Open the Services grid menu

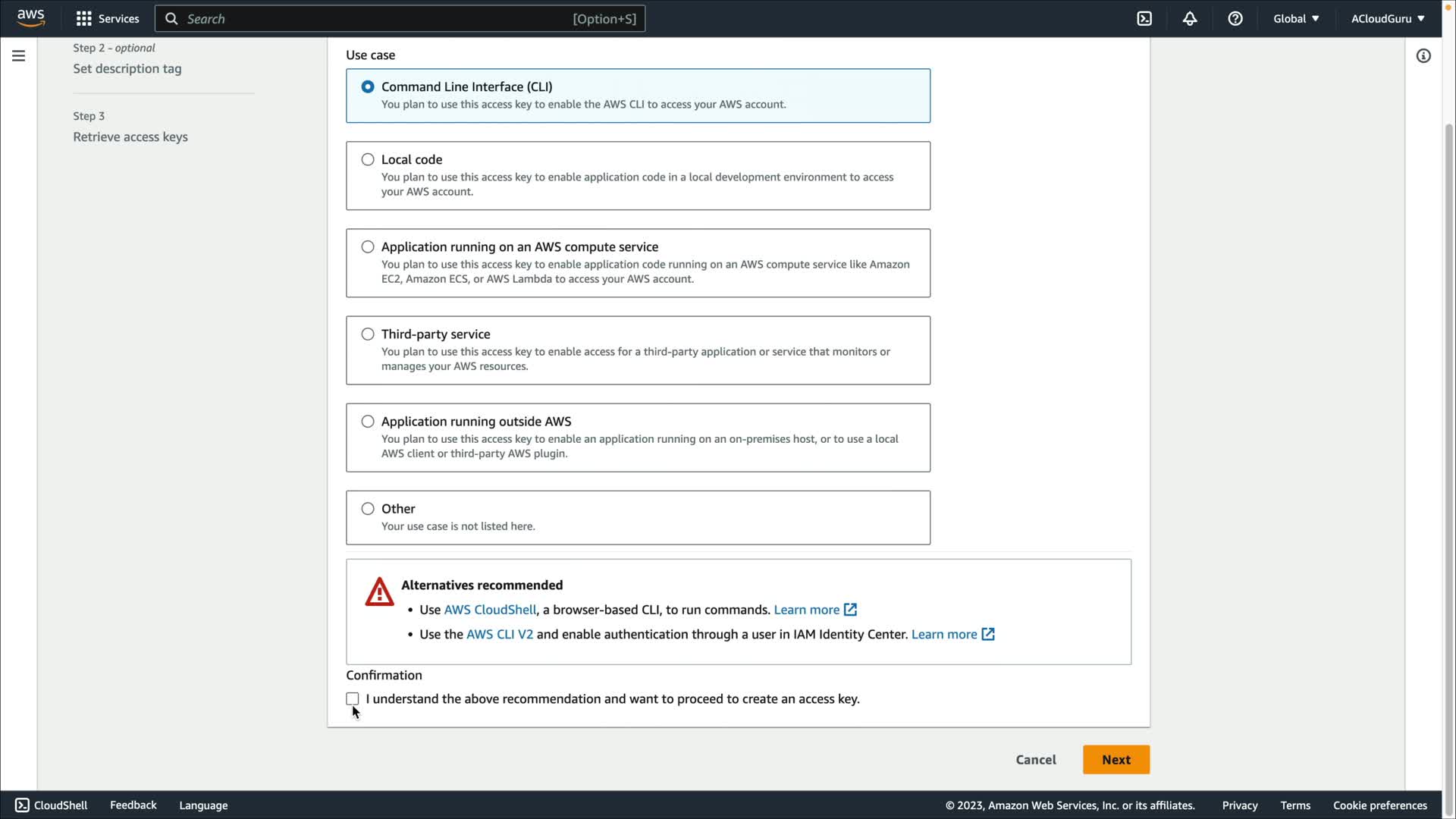click(107, 18)
